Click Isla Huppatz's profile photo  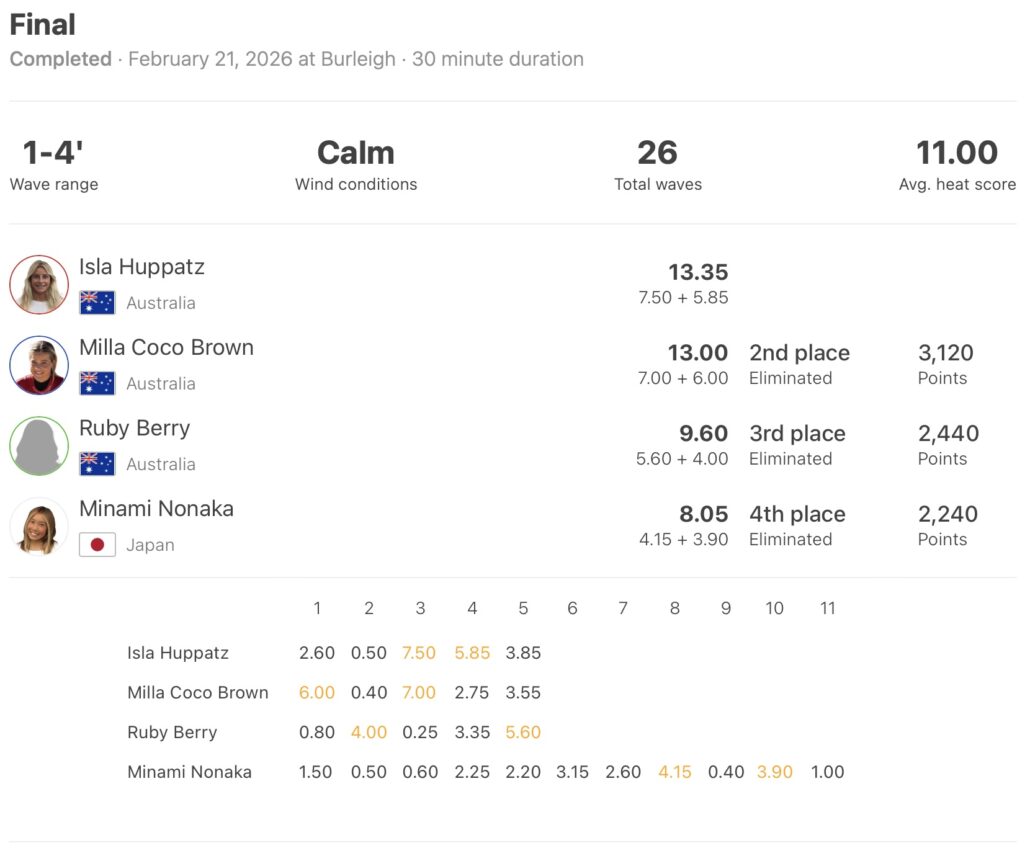(39, 285)
